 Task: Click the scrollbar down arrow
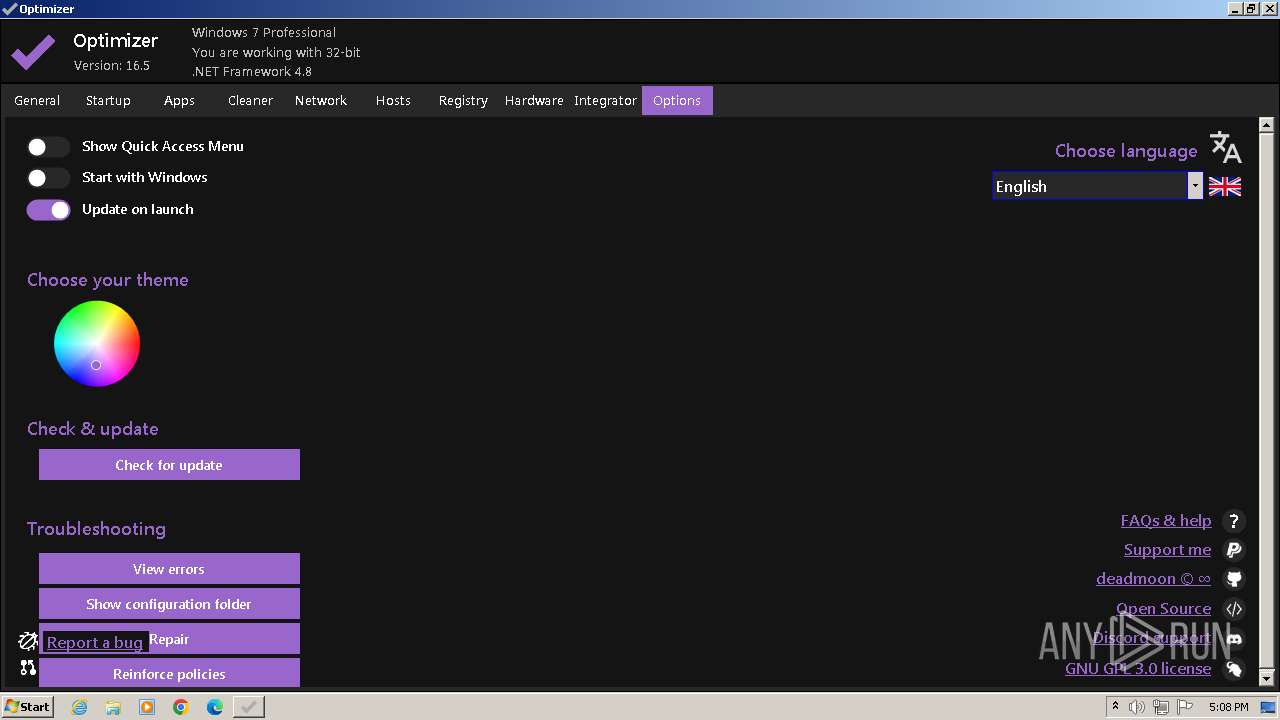tap(1266, 678)
